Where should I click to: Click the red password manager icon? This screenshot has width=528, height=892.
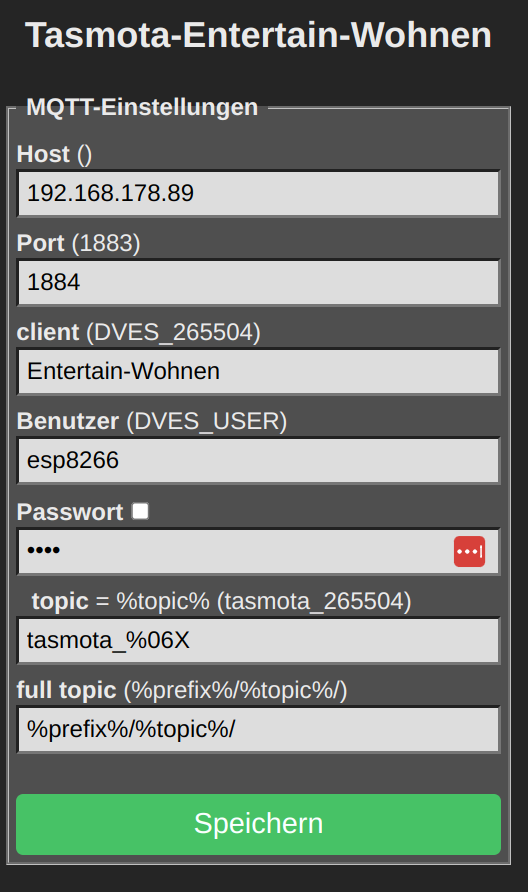(469, 551)
